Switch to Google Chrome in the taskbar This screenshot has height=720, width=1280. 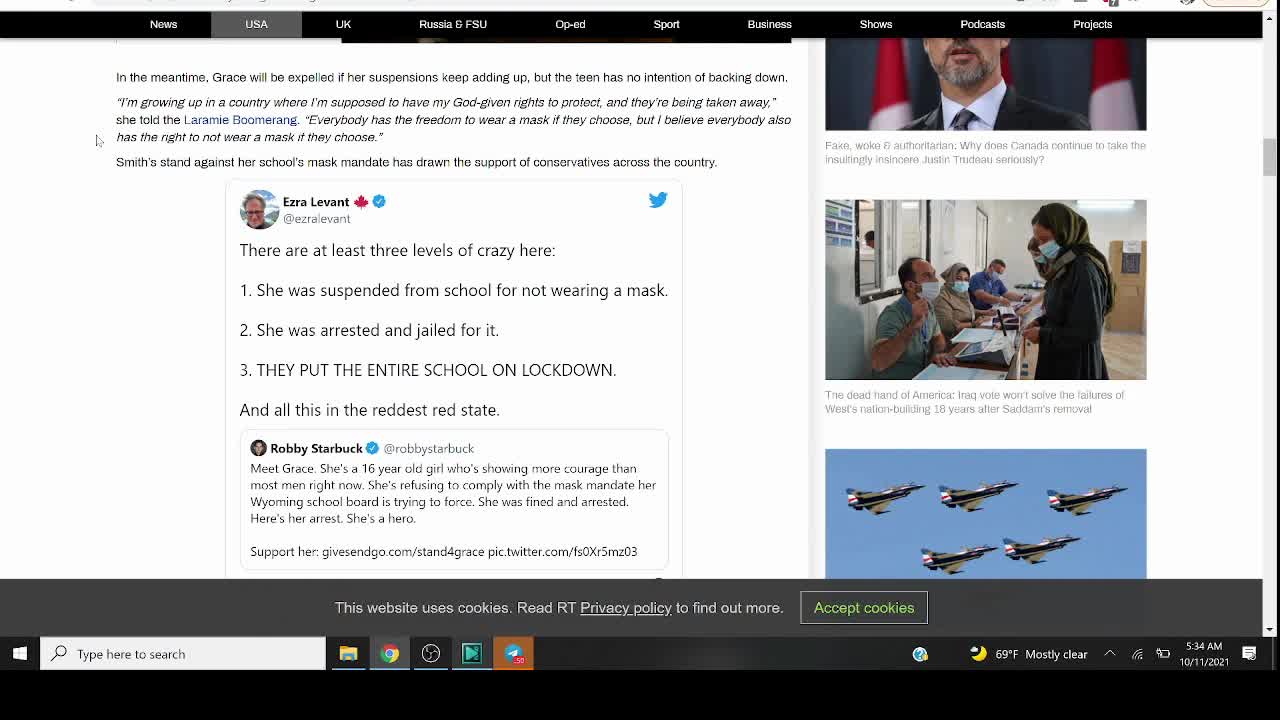[390, 654]
